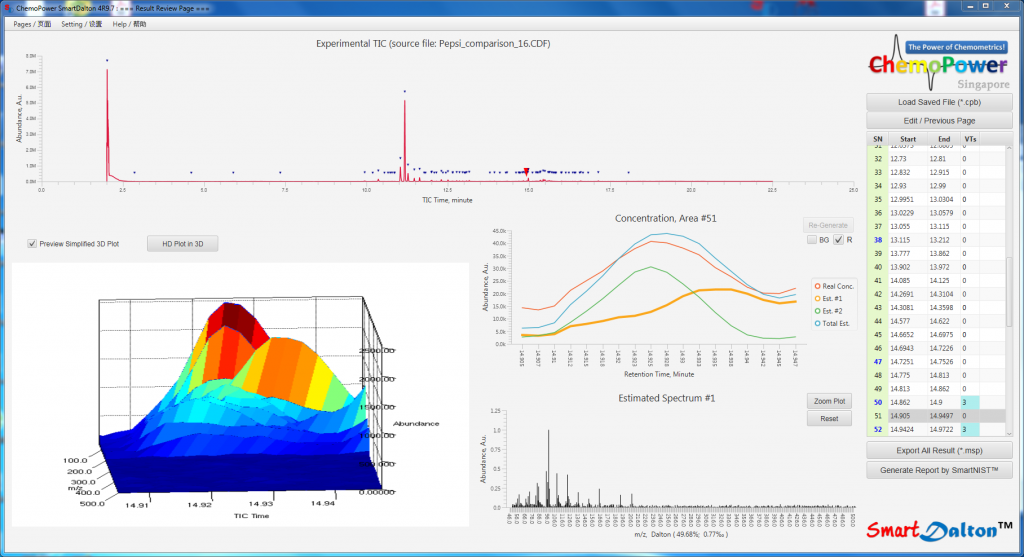Toggle the R checkbox
The image size is (1024, 557).
[x=838, y=240]
